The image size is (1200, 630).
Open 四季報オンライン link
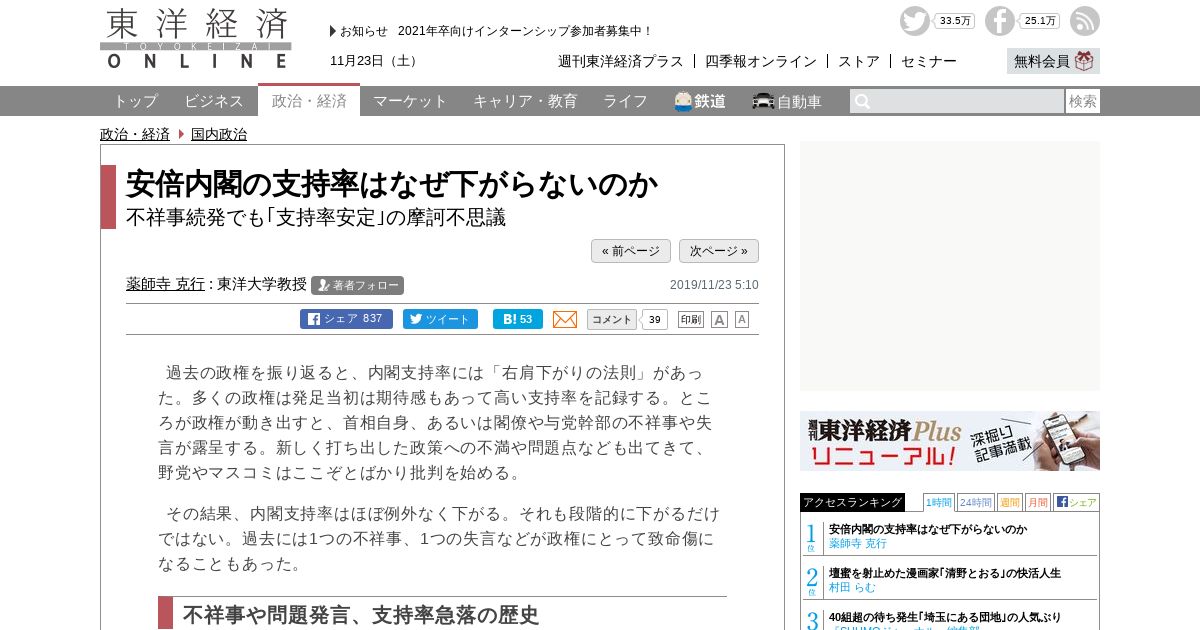click(761, 61)
